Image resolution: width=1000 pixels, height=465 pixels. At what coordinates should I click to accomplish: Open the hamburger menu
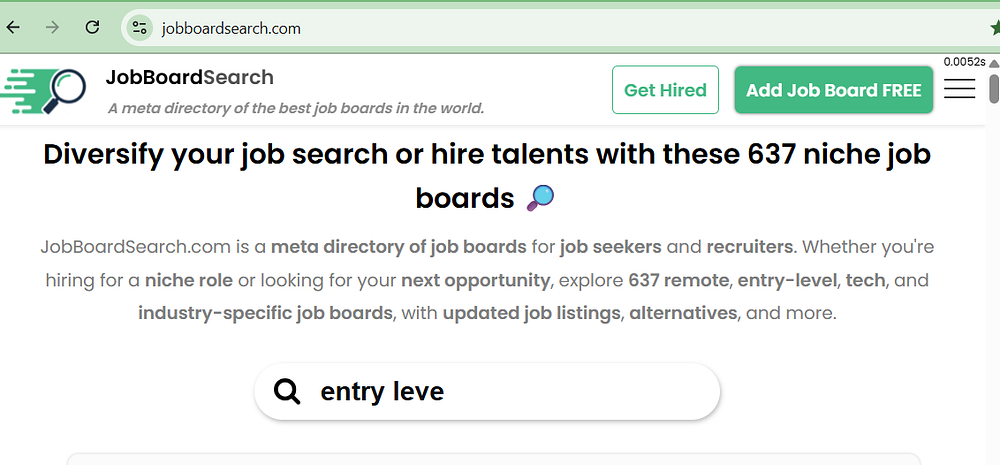pyautogui.click(x=959, y=90)
